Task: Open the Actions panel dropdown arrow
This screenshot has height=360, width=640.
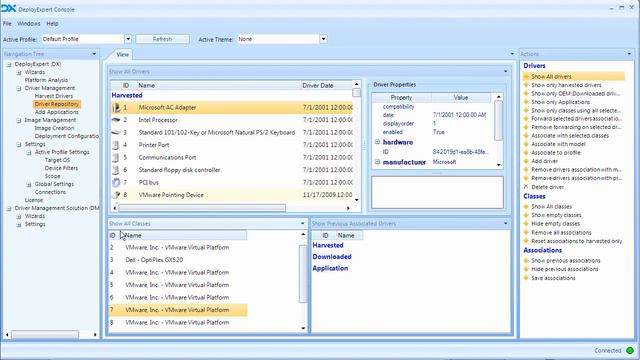Action: tap(629, 54)
